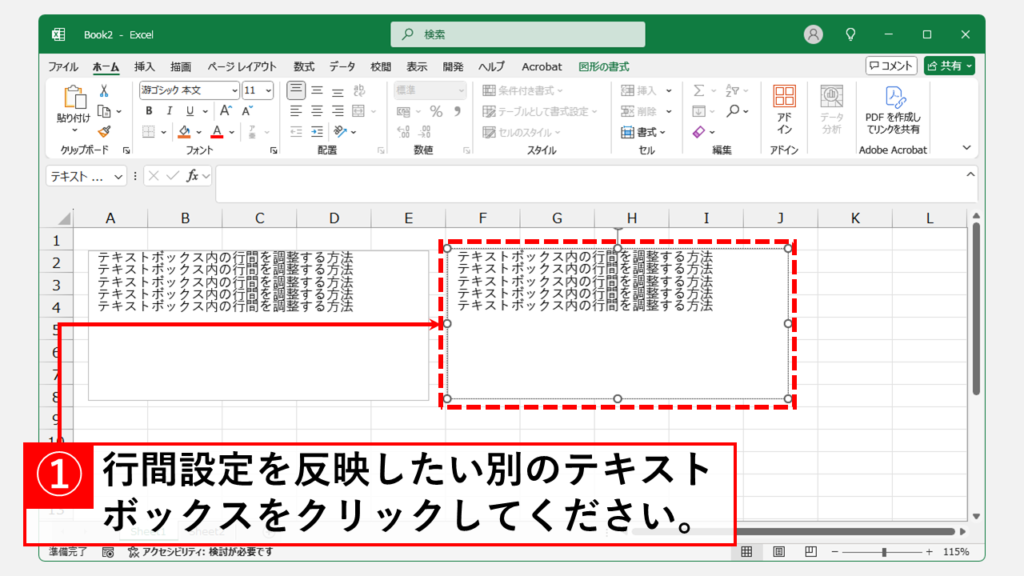Click the Adobe PDF create and share icon

pyautogui.click(x=893, y=109)
